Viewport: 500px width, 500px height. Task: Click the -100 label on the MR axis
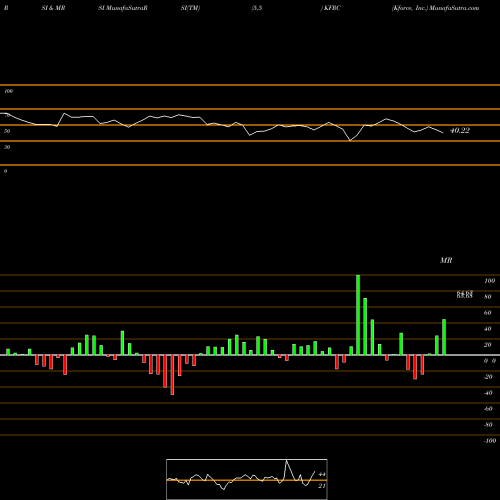pos(489,441)
